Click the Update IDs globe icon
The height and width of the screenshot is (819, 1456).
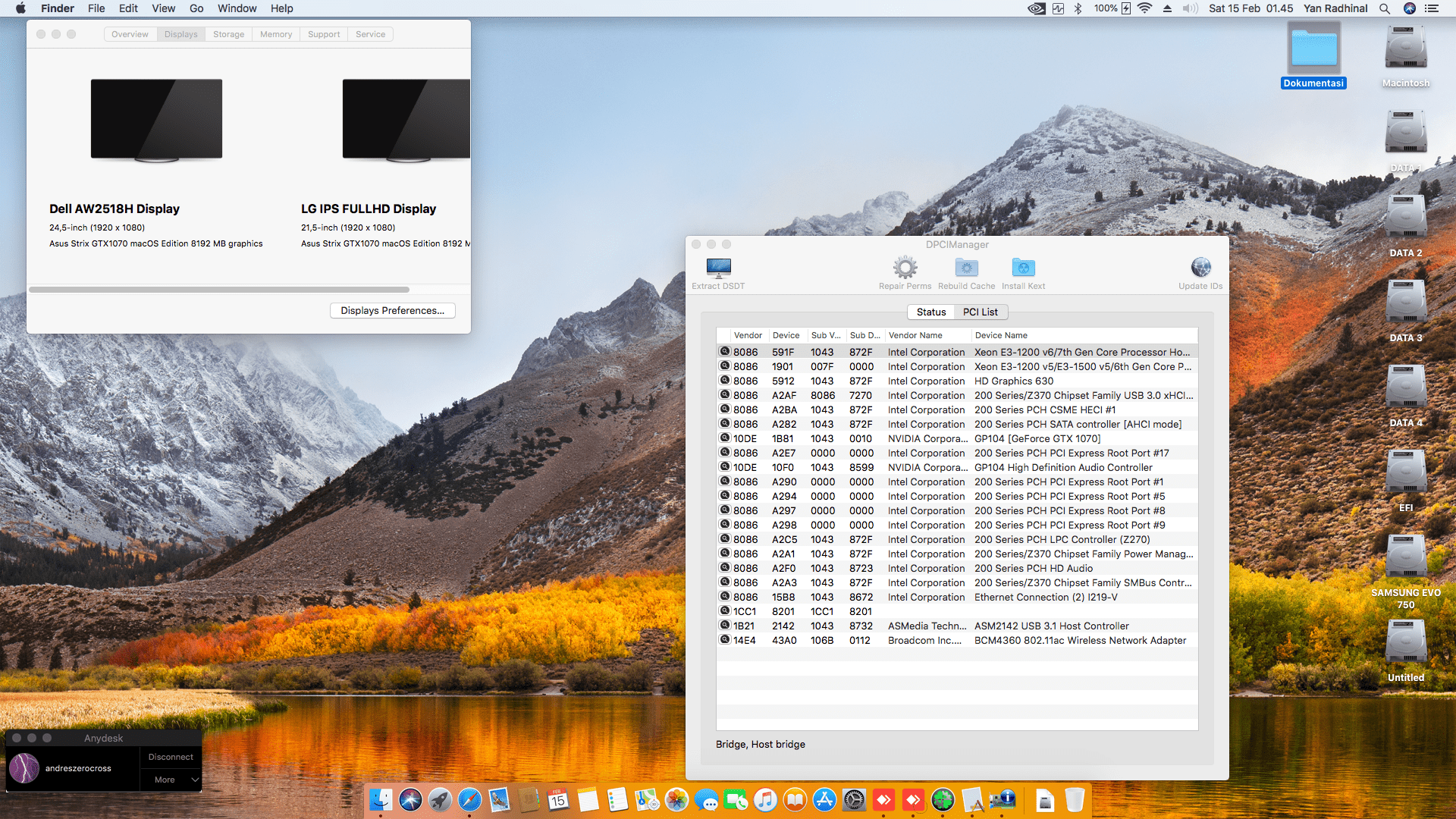click(x=1200, y=268)
